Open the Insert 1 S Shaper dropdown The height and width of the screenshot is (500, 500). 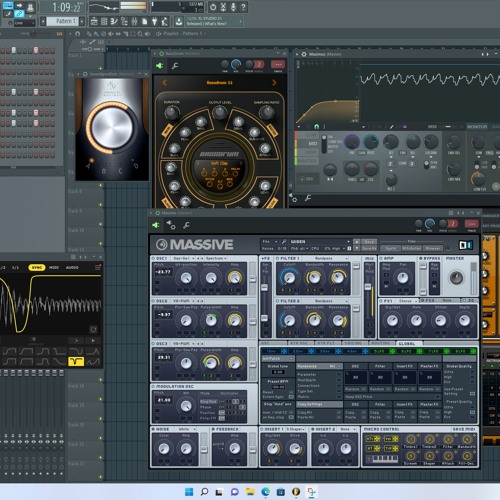296,429
